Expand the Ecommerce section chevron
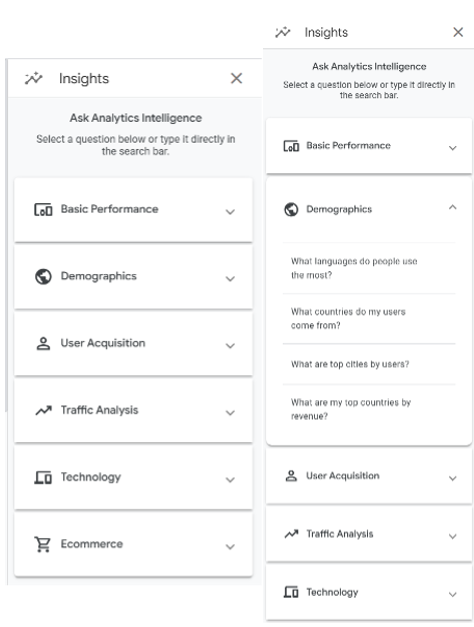Image resolution: width=474 pixels, height=627 pixels. click(x=230, y=547)
